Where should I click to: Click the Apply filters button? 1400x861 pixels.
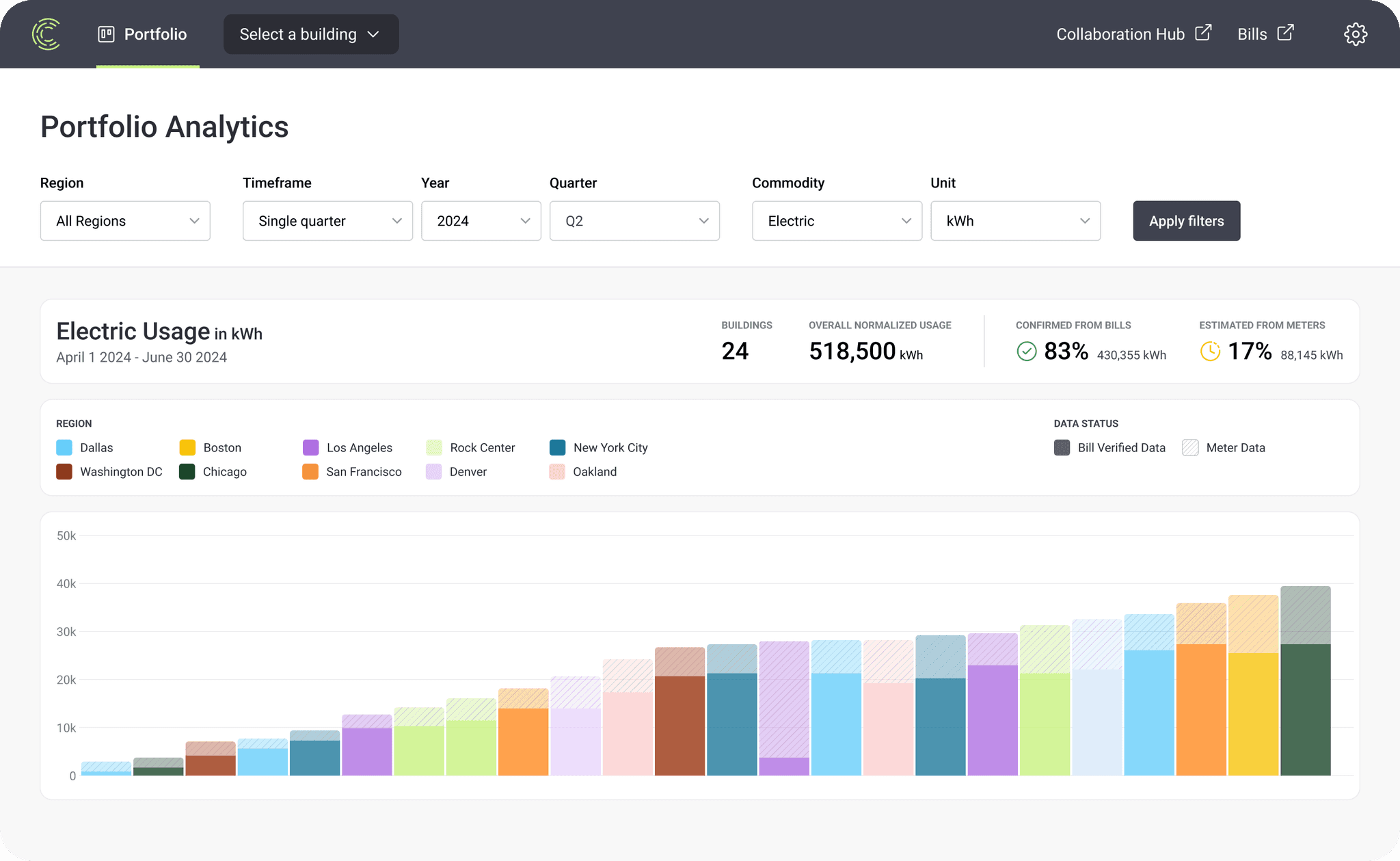click(1186, 221)
